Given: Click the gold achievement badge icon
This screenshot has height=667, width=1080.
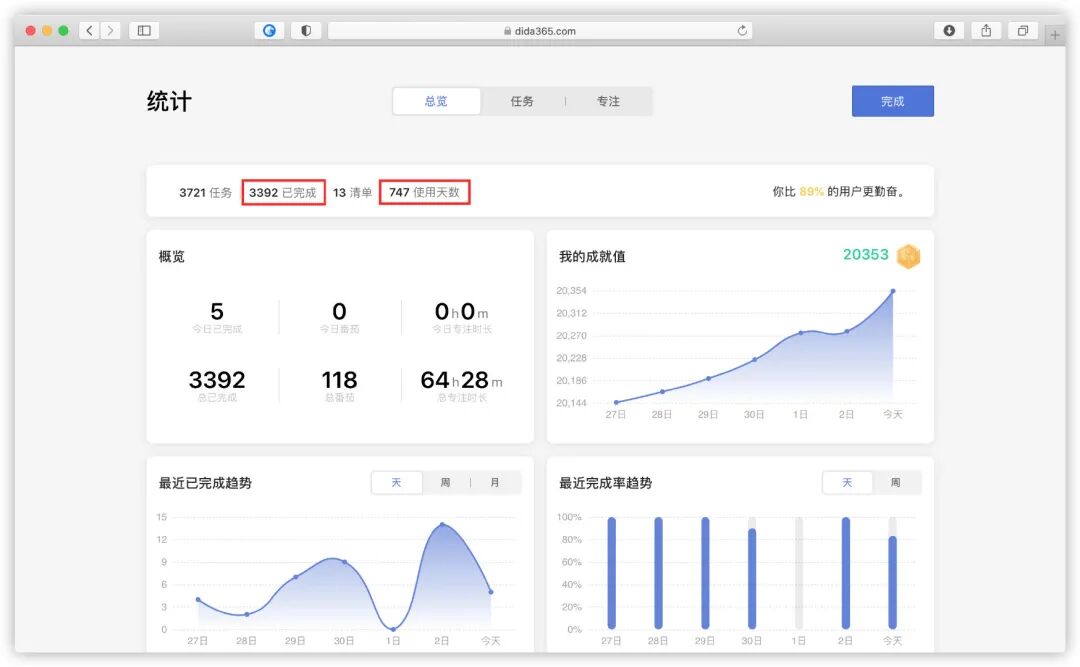Looking at the screenshot, I should pos(908,256).
